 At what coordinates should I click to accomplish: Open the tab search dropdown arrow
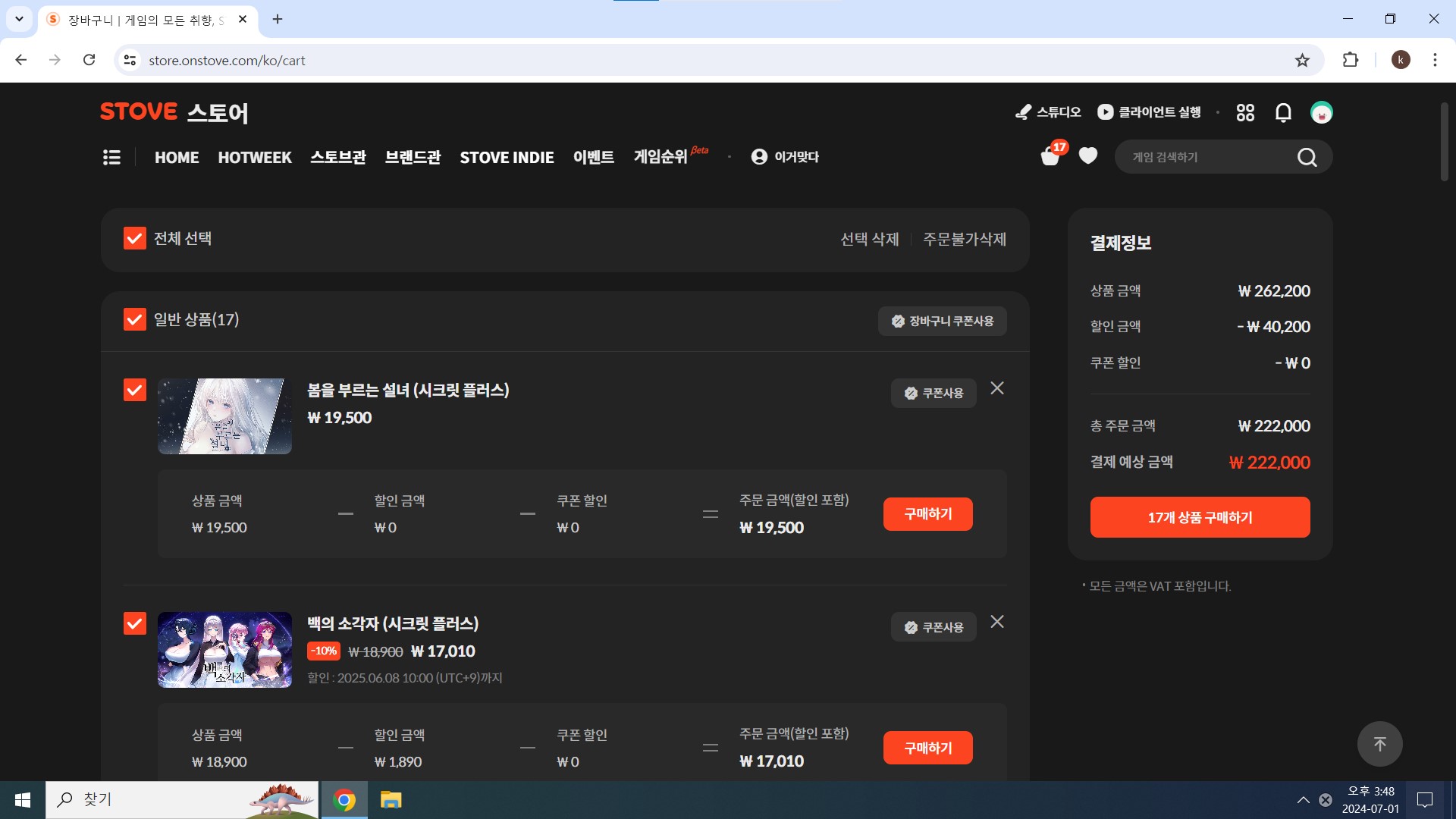click(x=19, y=19)
